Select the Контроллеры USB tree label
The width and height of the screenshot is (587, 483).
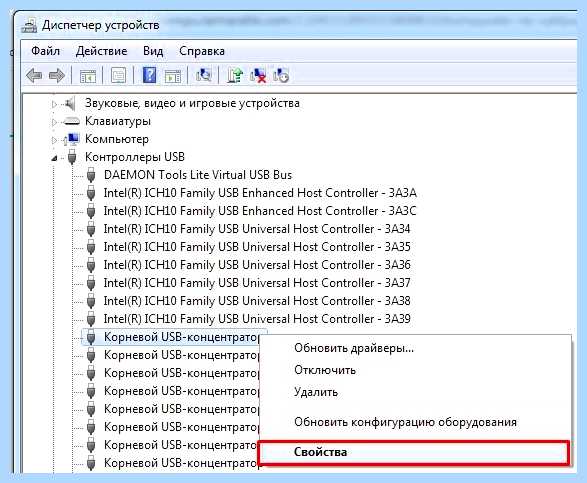(135, 157)
